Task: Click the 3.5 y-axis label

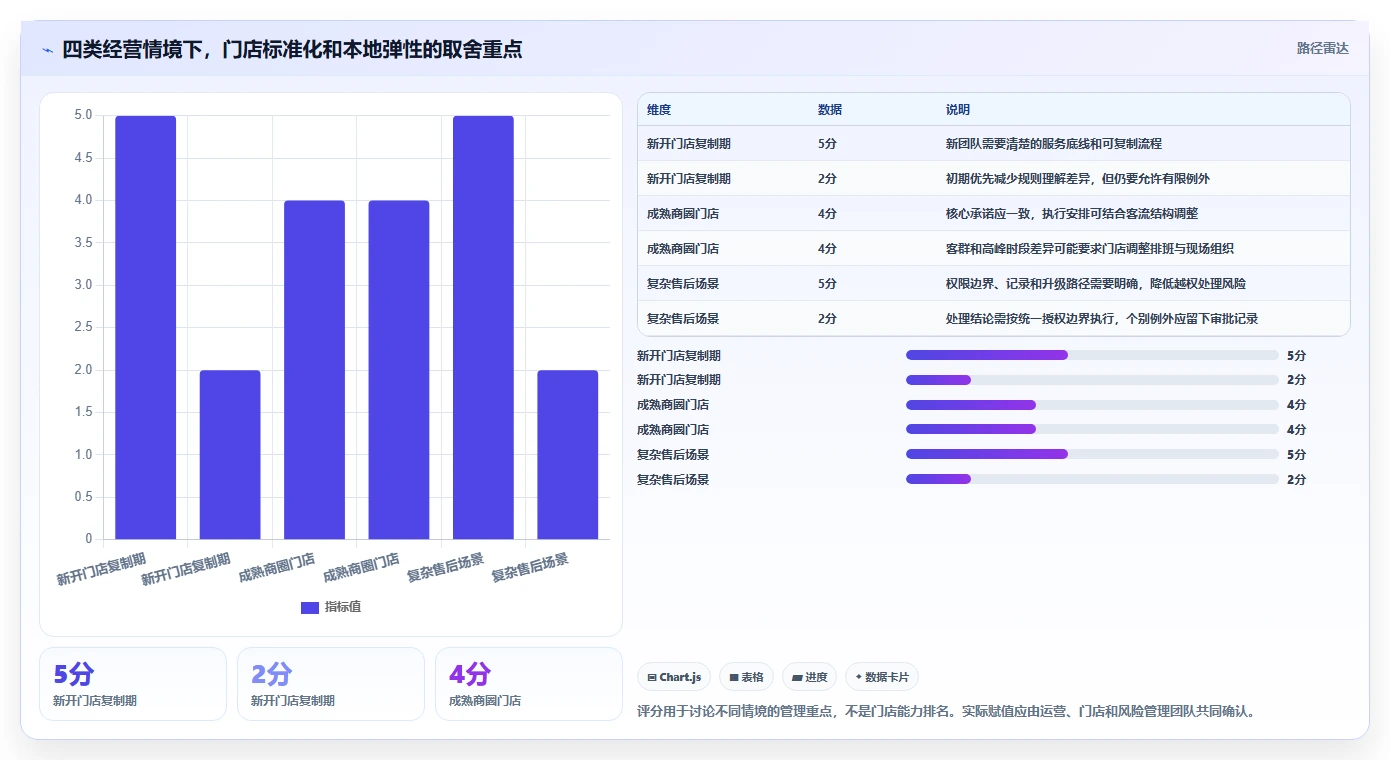Action: pos(83,243)
